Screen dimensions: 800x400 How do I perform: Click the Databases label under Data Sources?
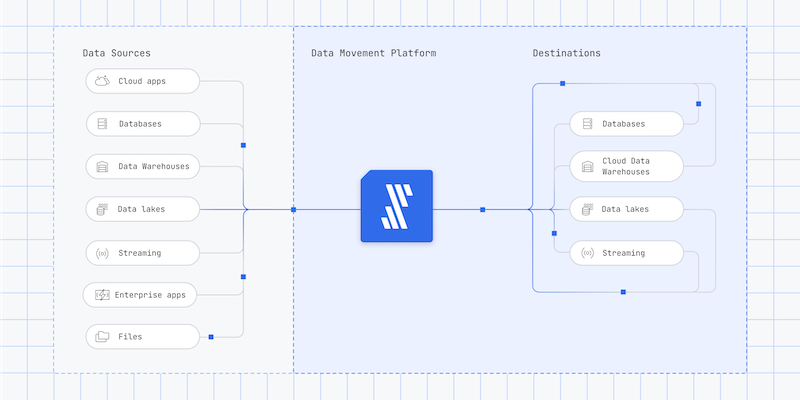(140, 124)
